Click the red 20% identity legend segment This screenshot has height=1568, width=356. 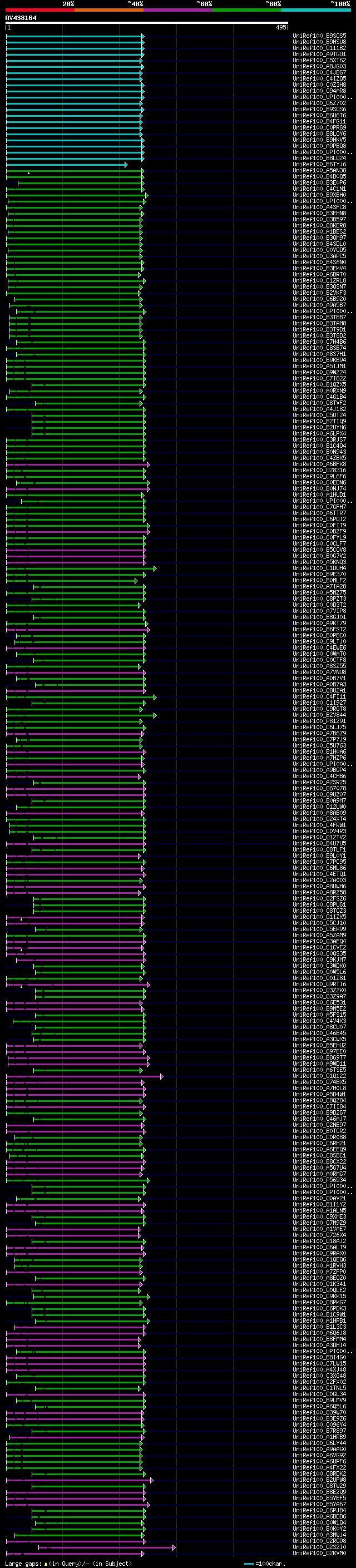tap(39, 10)
